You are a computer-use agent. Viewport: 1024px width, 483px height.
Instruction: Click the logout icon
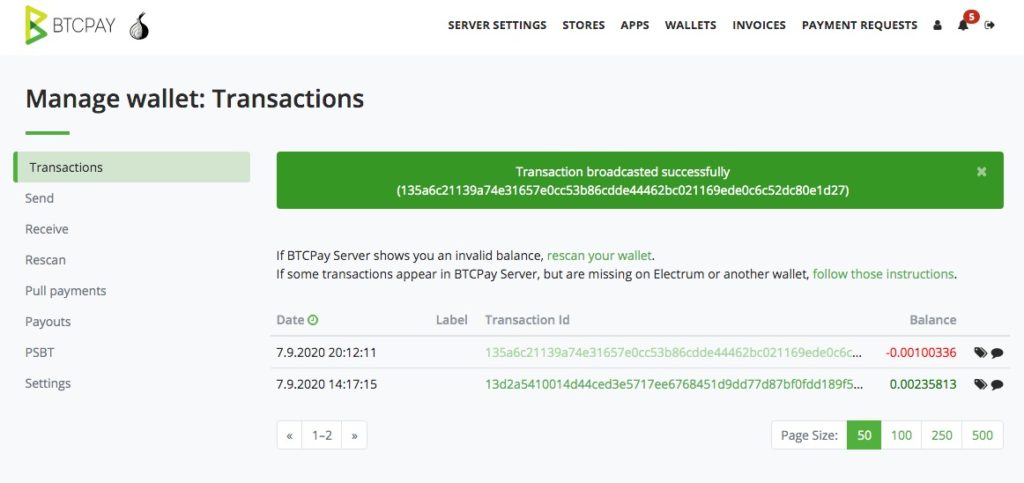tap(990, 25)
